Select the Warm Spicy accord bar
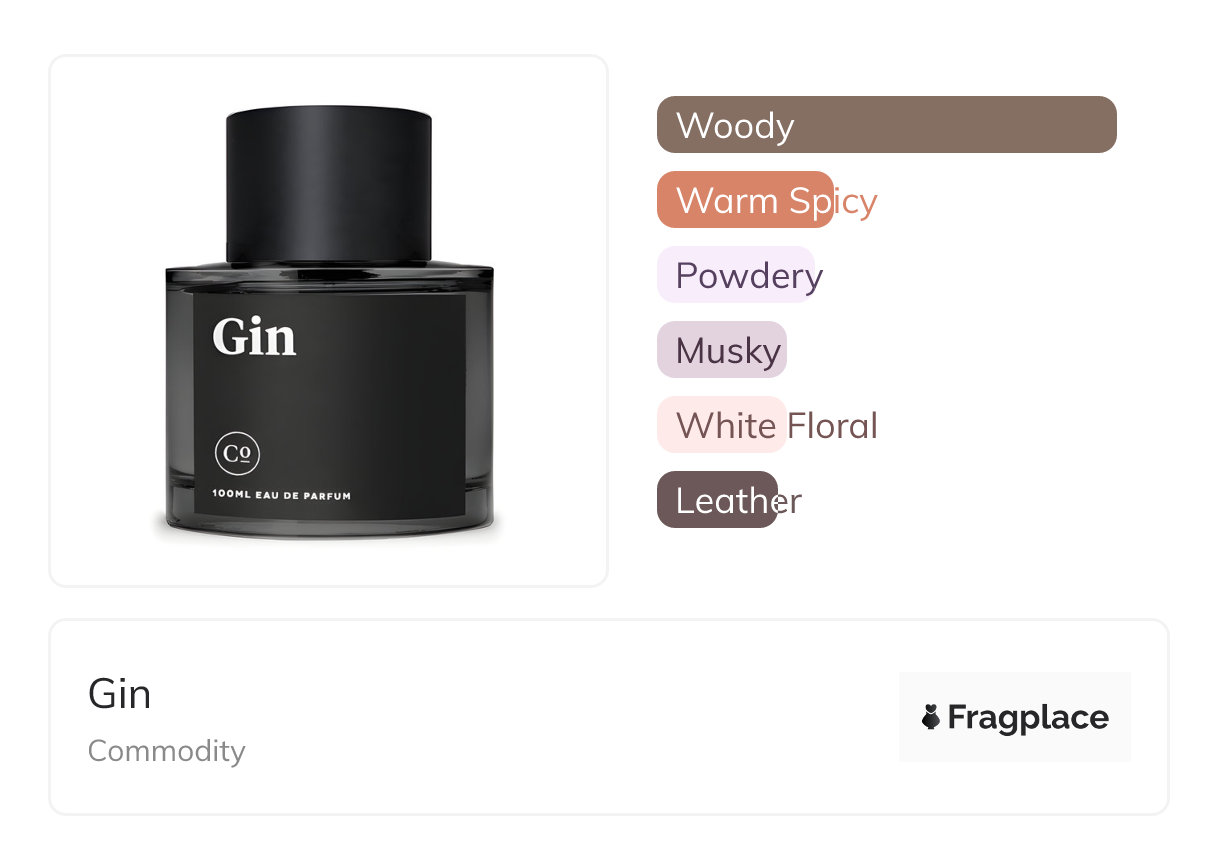This screenshot has height=864, width=1218. click(x=745, y=200)
